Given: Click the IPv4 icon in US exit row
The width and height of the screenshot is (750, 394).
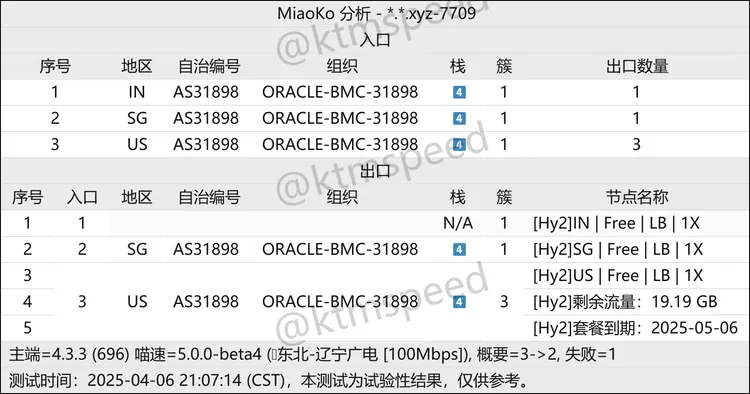Looking at the screenshot, I should click(459, 302).
